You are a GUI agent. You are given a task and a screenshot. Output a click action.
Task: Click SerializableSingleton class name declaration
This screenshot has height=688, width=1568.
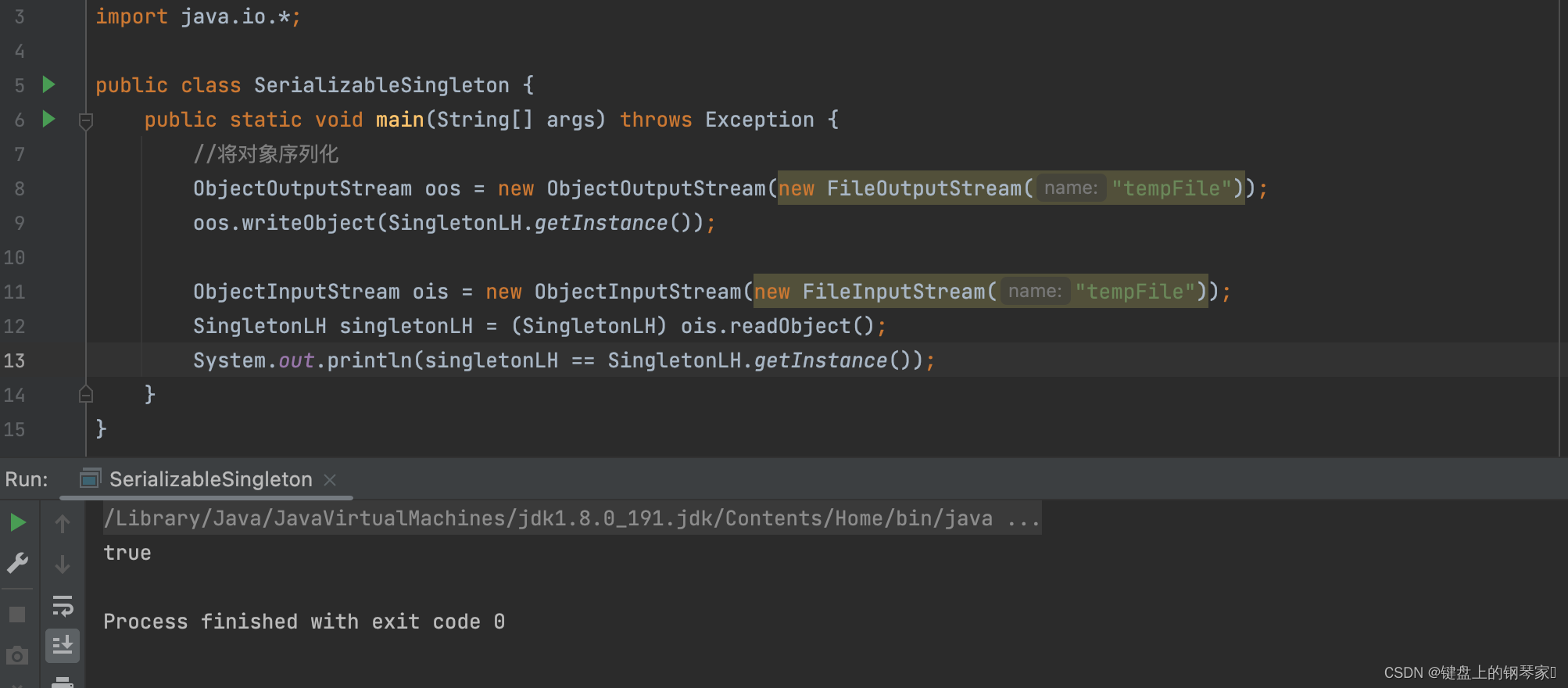click(381, 85)
